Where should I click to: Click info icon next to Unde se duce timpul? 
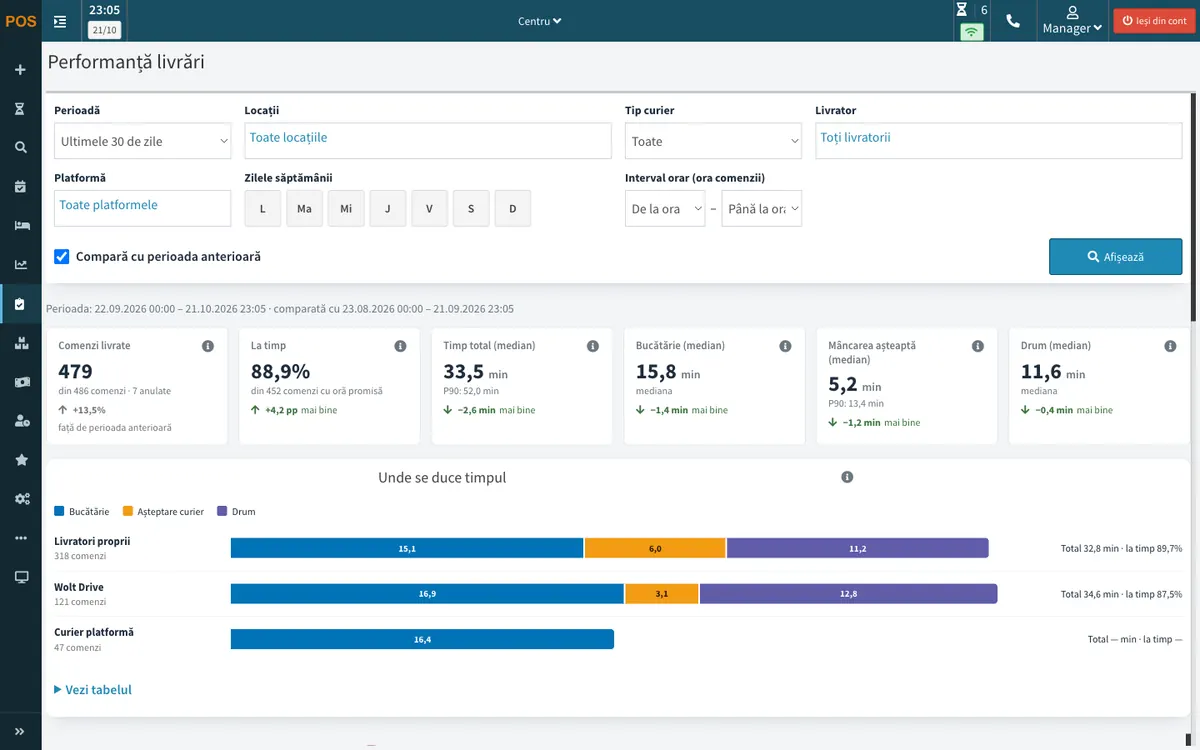[x=847, y=478]
